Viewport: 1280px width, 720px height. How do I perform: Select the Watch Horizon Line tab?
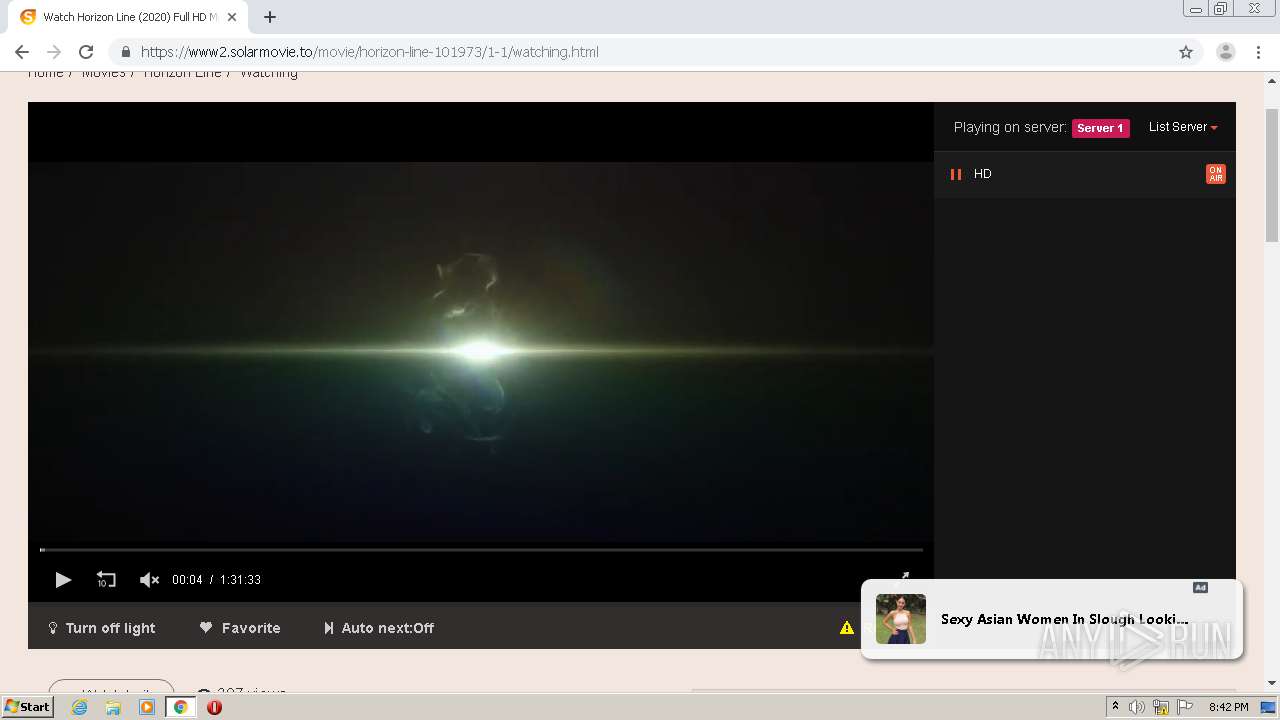click(x=127, y=17)
